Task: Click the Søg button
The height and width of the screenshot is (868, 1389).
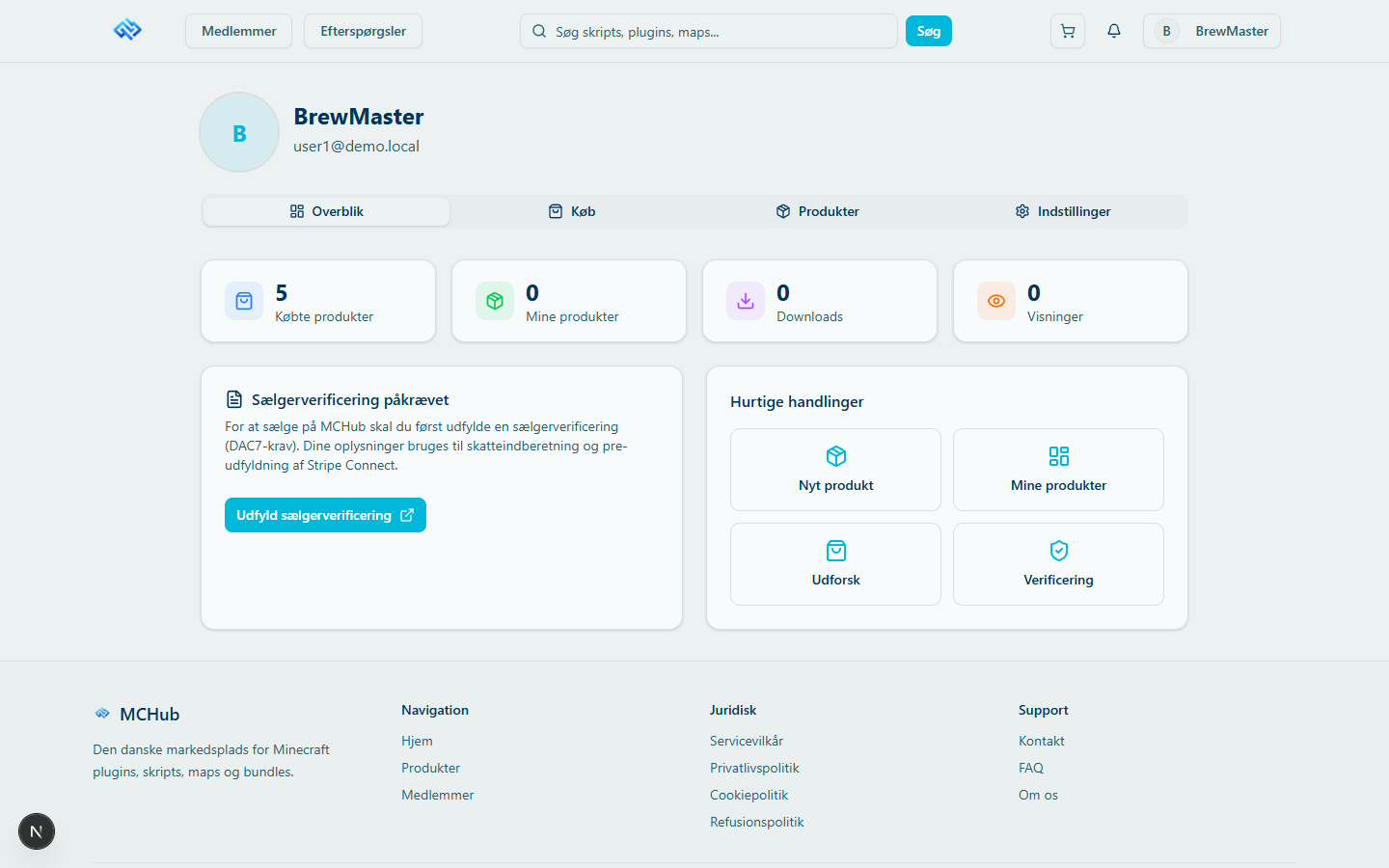Action: click(929, 31)
